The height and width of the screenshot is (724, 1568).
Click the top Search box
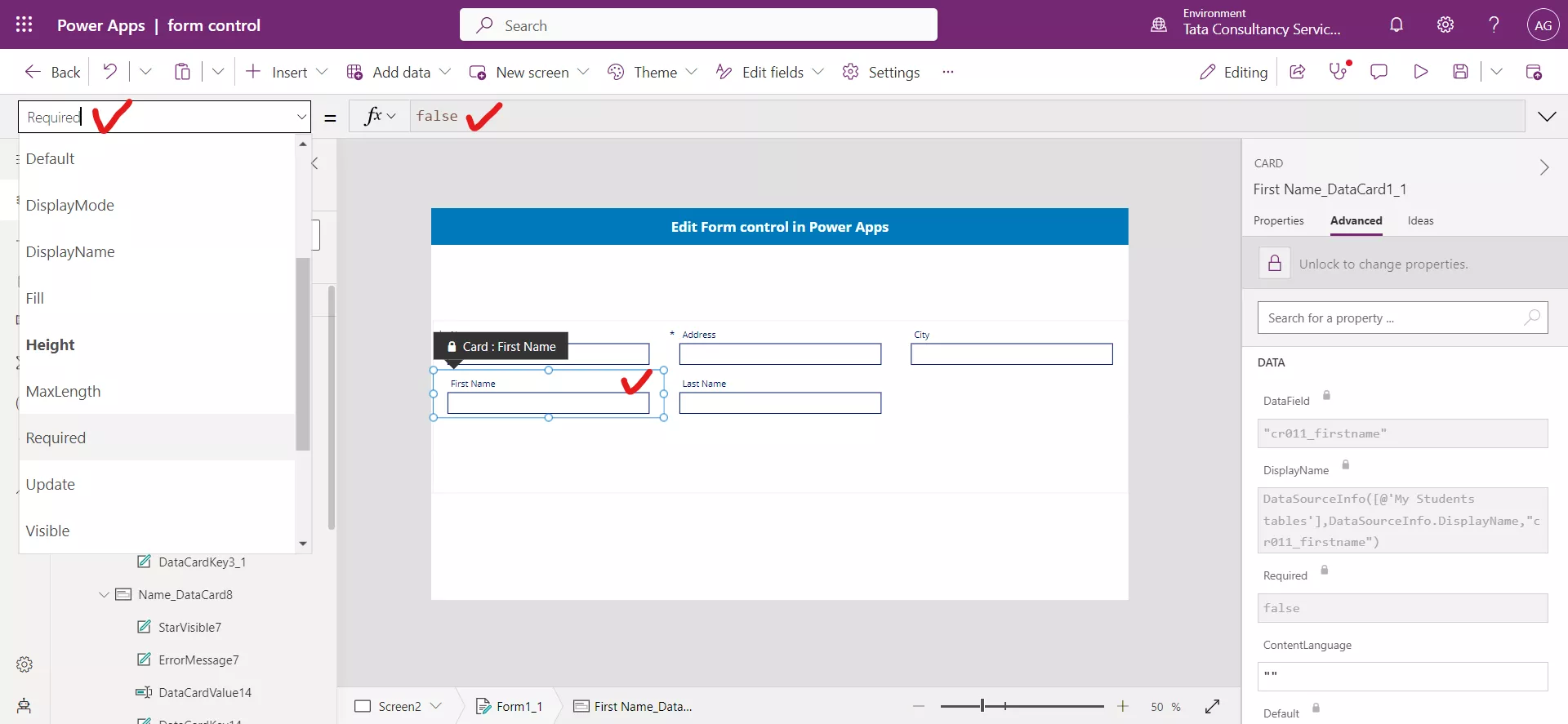[x=698, y=25]
